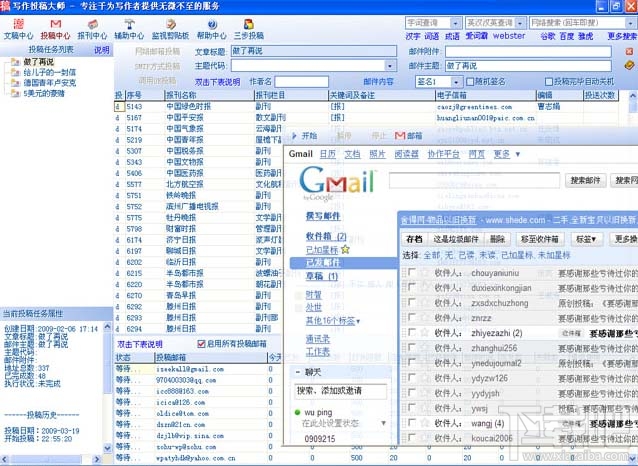Click the Gmail search input field

474,180
